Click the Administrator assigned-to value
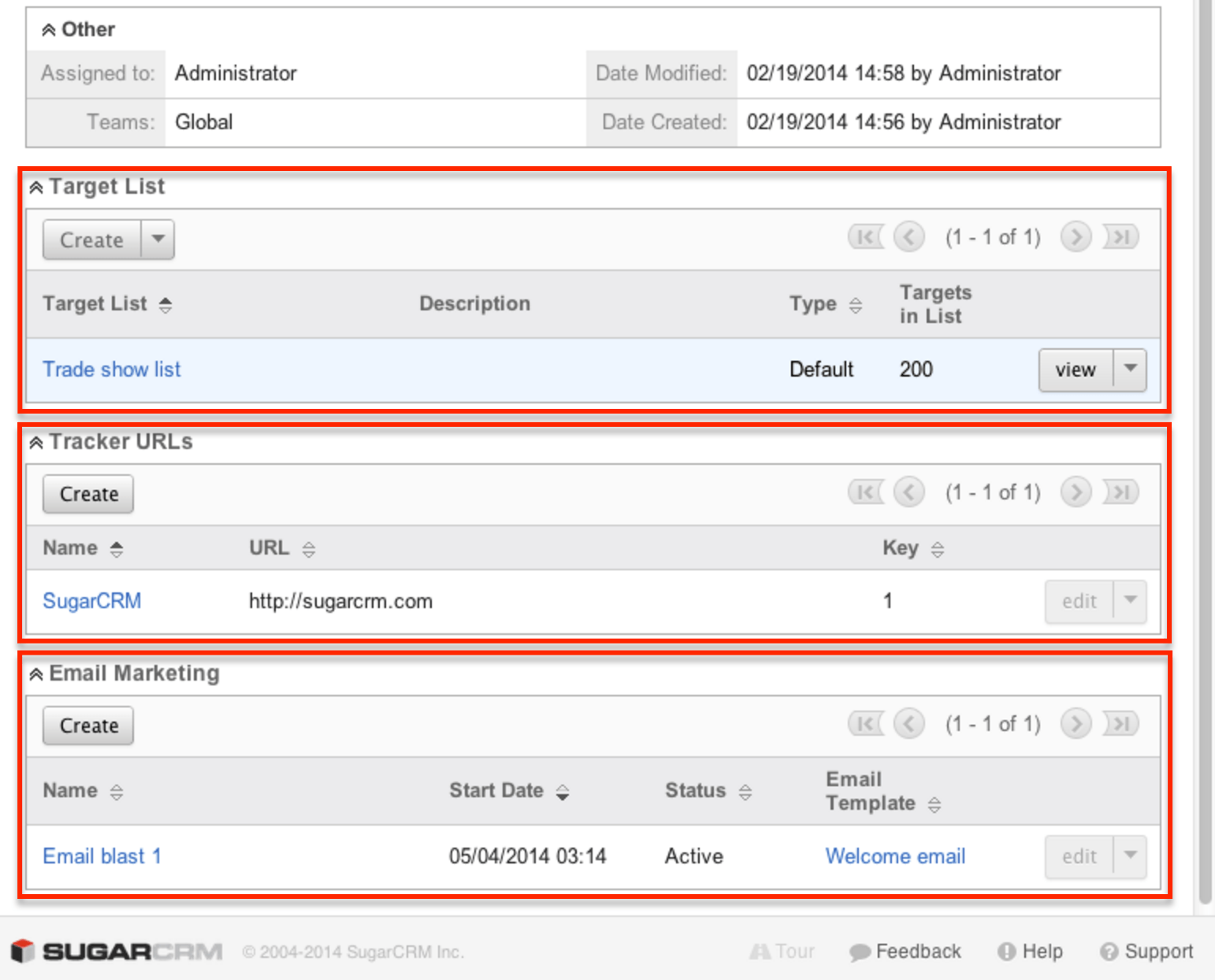Image resolution: width=1215 pixels, height=980 pixels. (236, 73)
